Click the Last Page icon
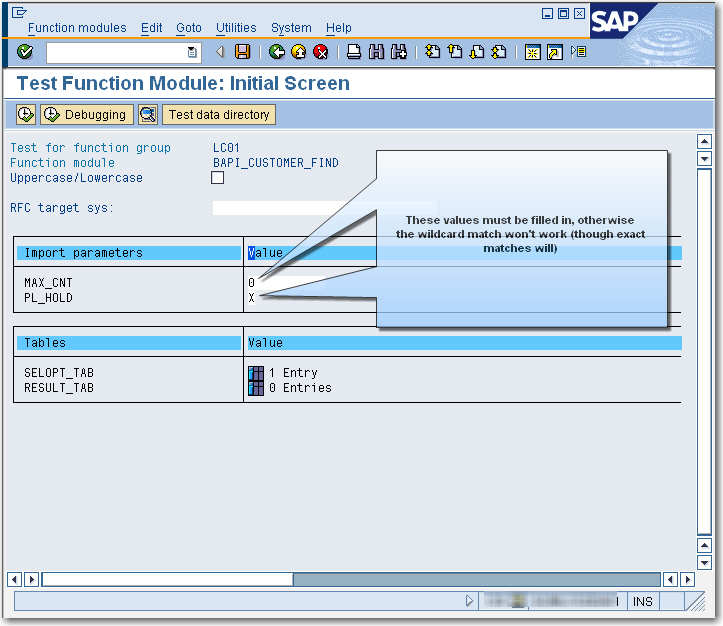 coord(499,52)
